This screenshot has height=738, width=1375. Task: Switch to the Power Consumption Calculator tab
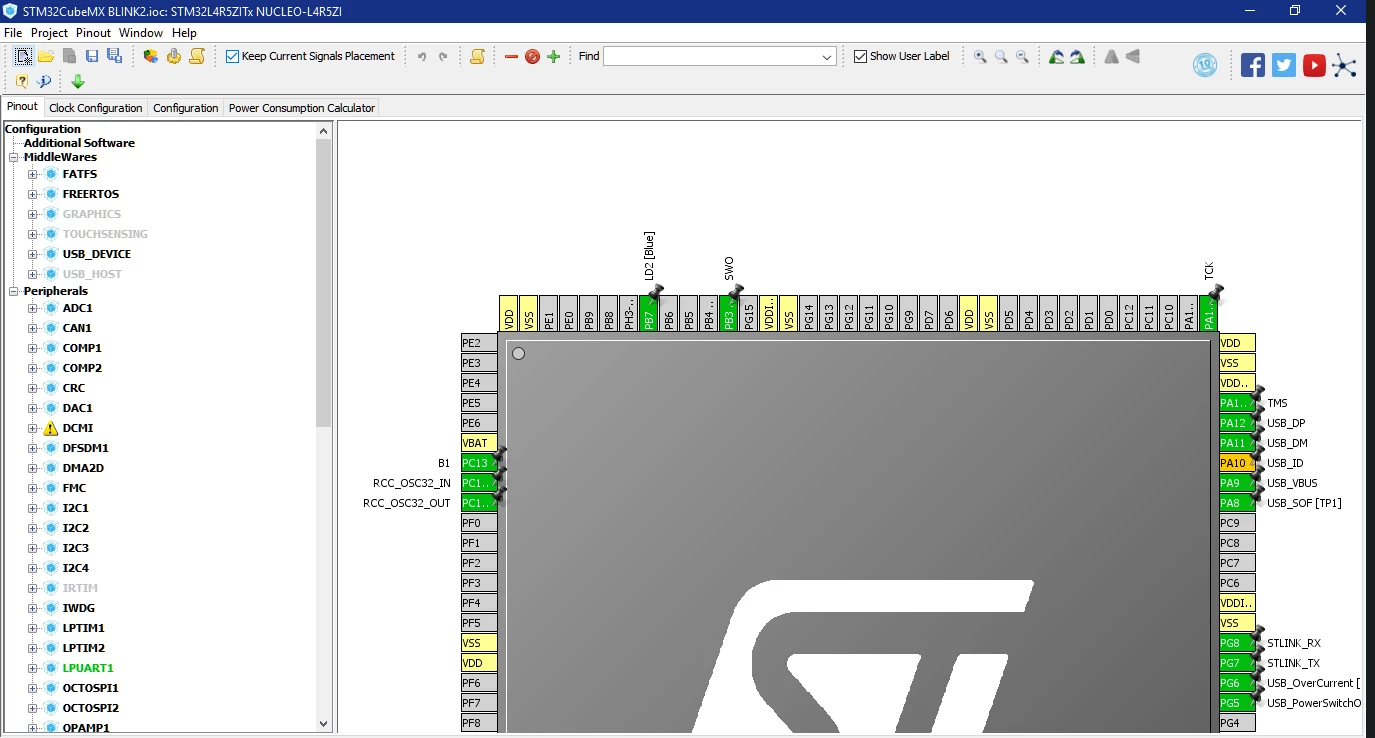pyautogui.click(x=302, y=108)
